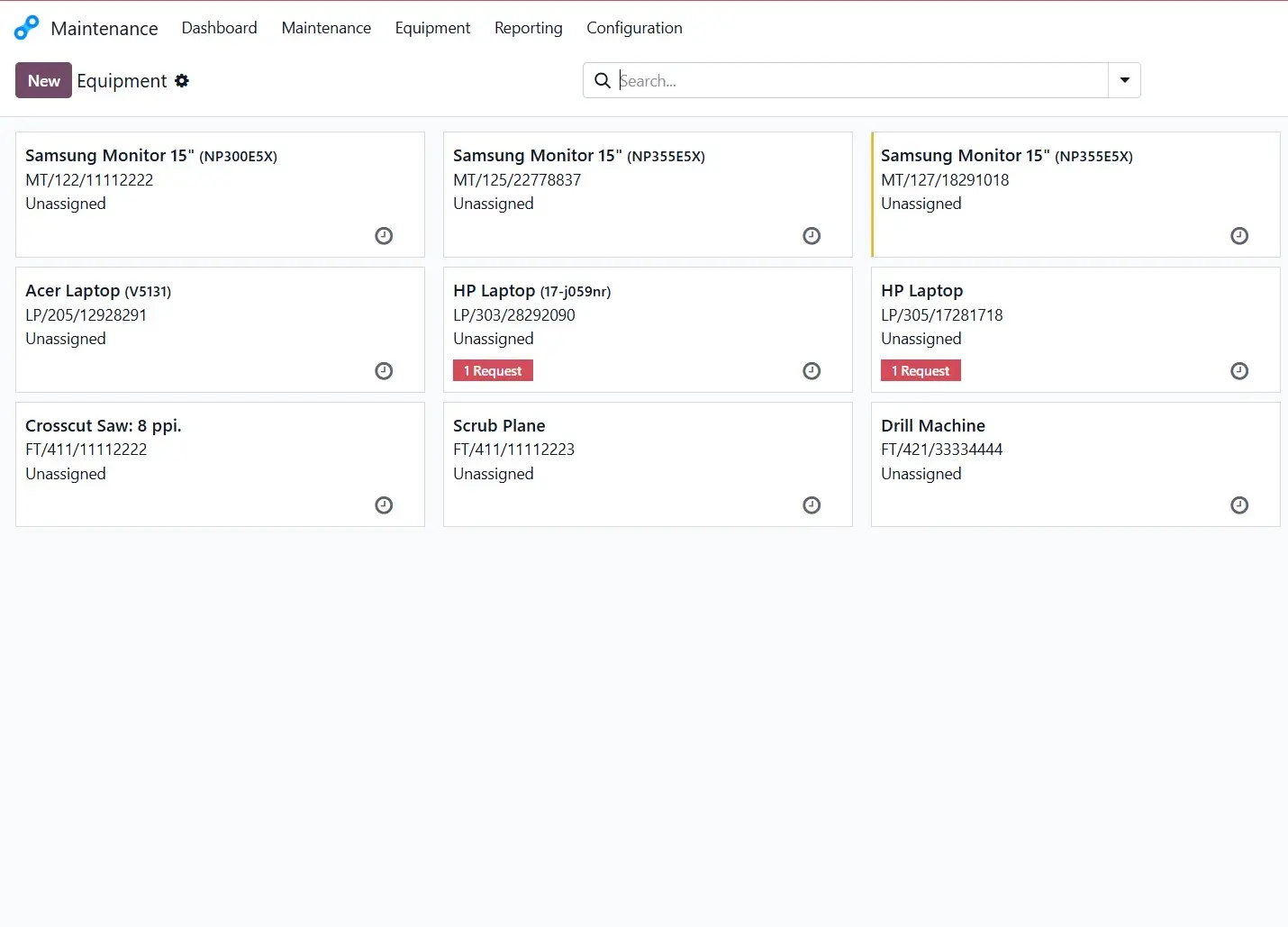Open activity clock on MT/125/22778837 card
Image resolution: width=1288 pixels, height=927 pixels.
coord(812,236)
